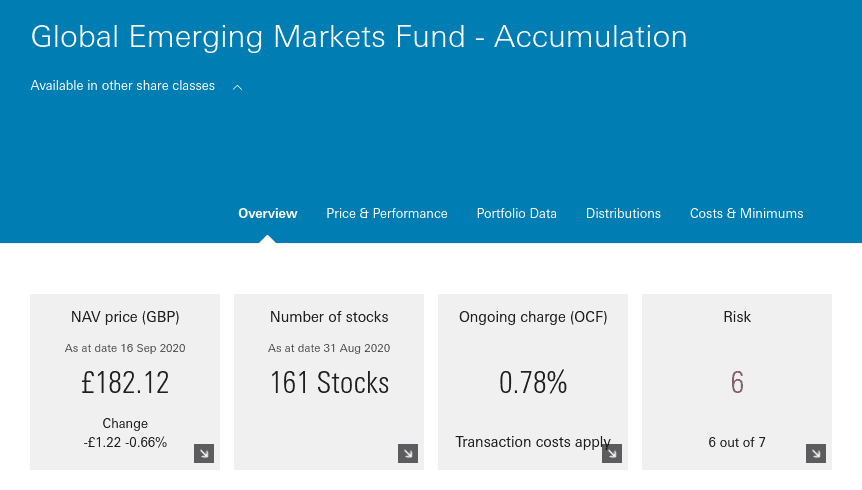
Task: Select the 0.78% charge value
Action: pos(533,382)
